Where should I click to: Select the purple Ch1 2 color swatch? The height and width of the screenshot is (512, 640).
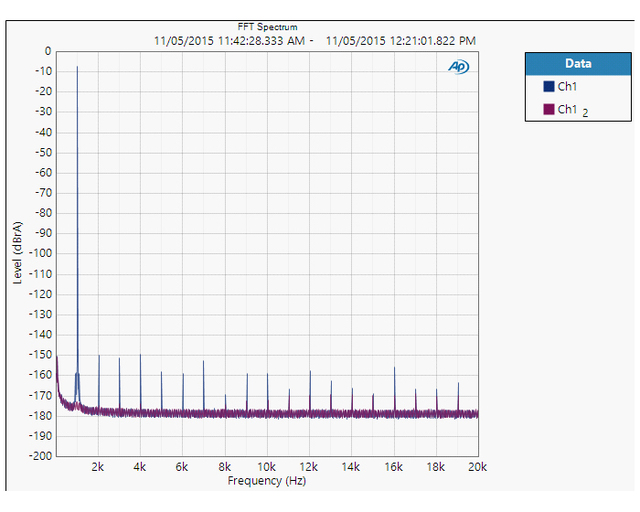(x=548, y=109)
